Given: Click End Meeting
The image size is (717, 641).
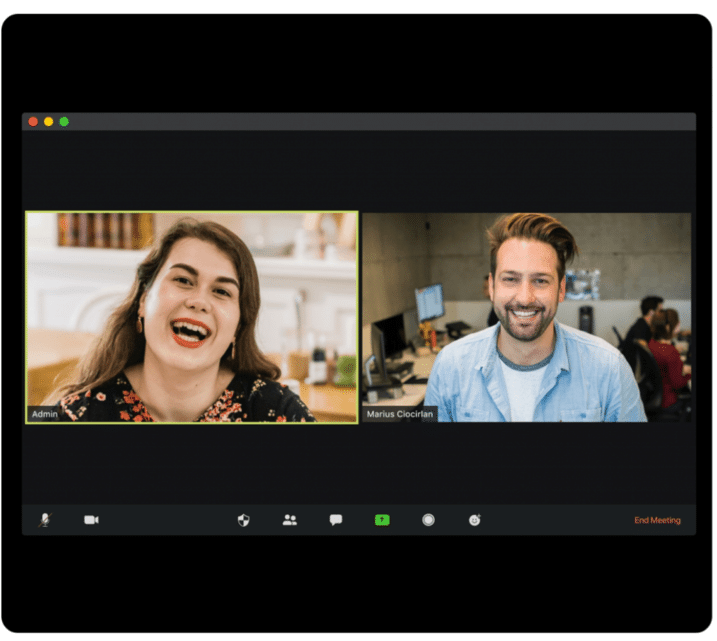Looking at the screenshot, I should click(657, 520).
